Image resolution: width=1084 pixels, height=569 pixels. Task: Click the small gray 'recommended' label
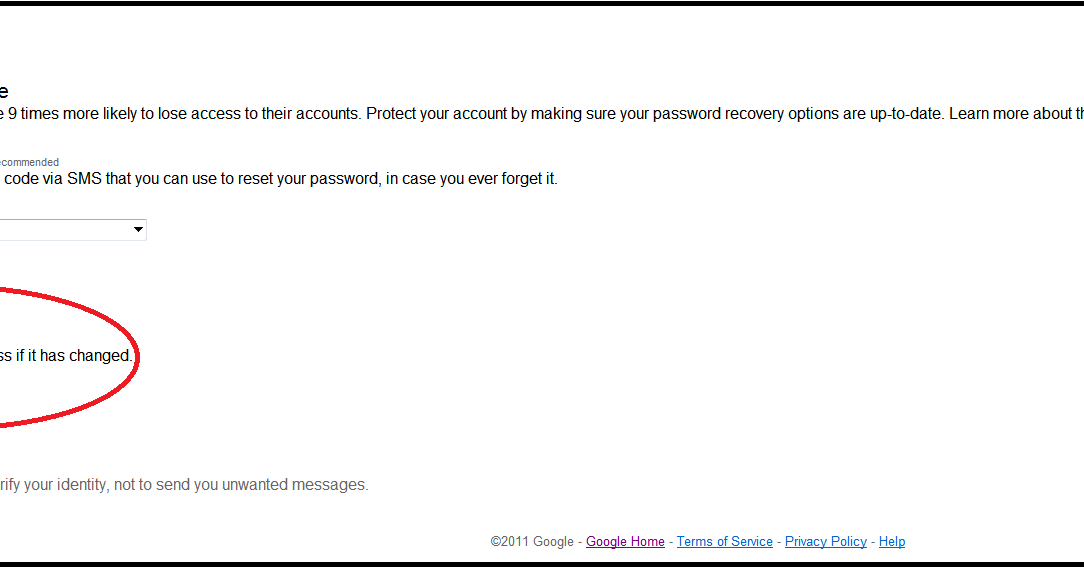(30, 162)
